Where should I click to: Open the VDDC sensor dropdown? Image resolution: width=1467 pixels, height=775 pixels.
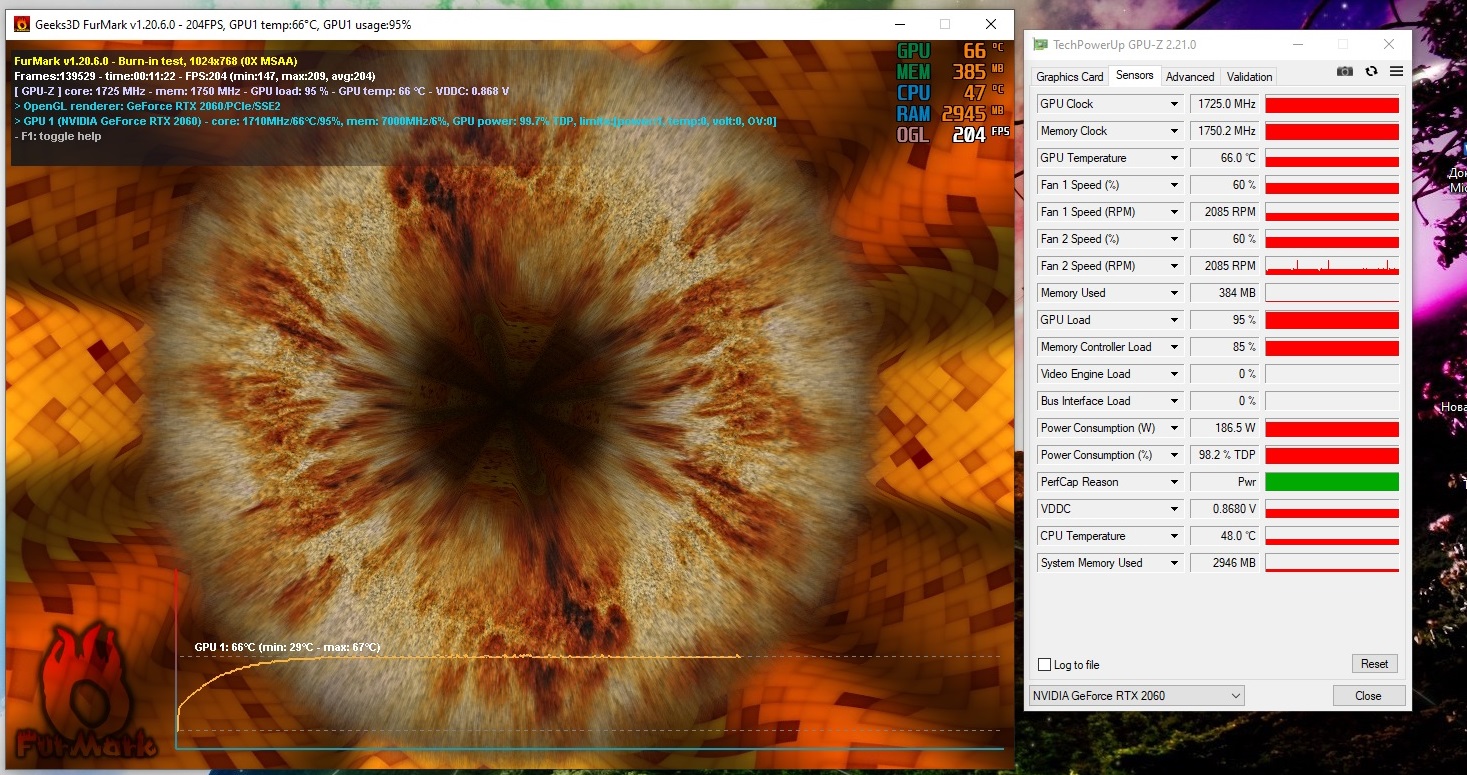tap(1174, 509)
